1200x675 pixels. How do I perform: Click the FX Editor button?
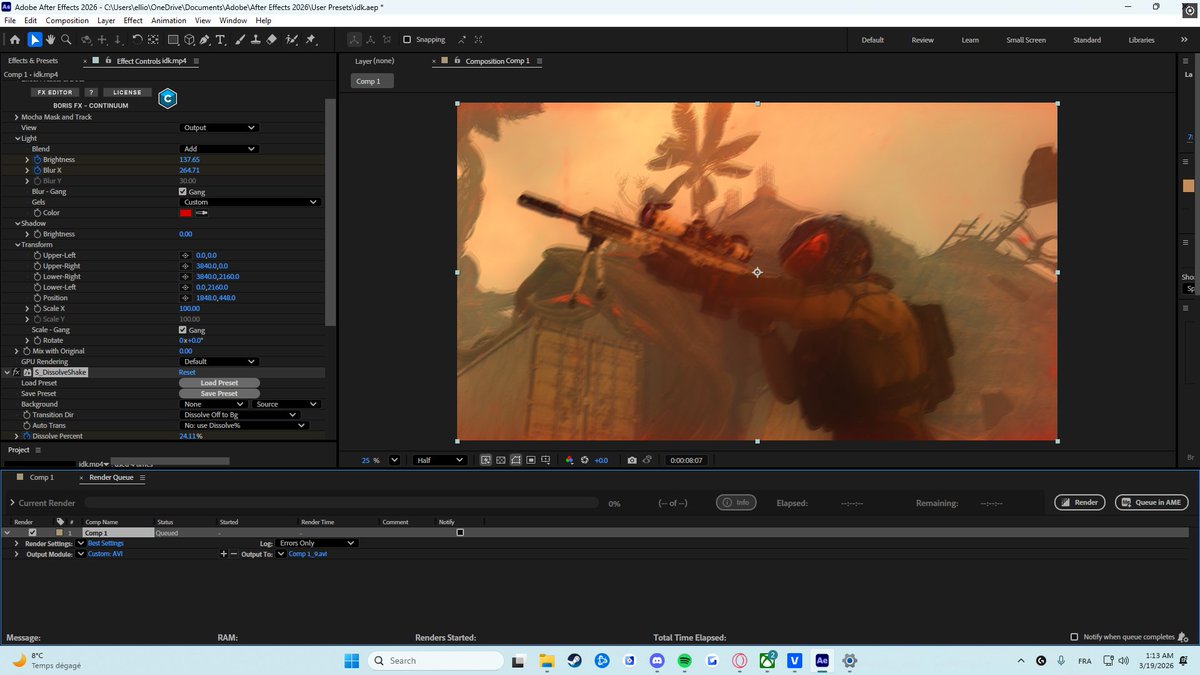click(57, 92)
